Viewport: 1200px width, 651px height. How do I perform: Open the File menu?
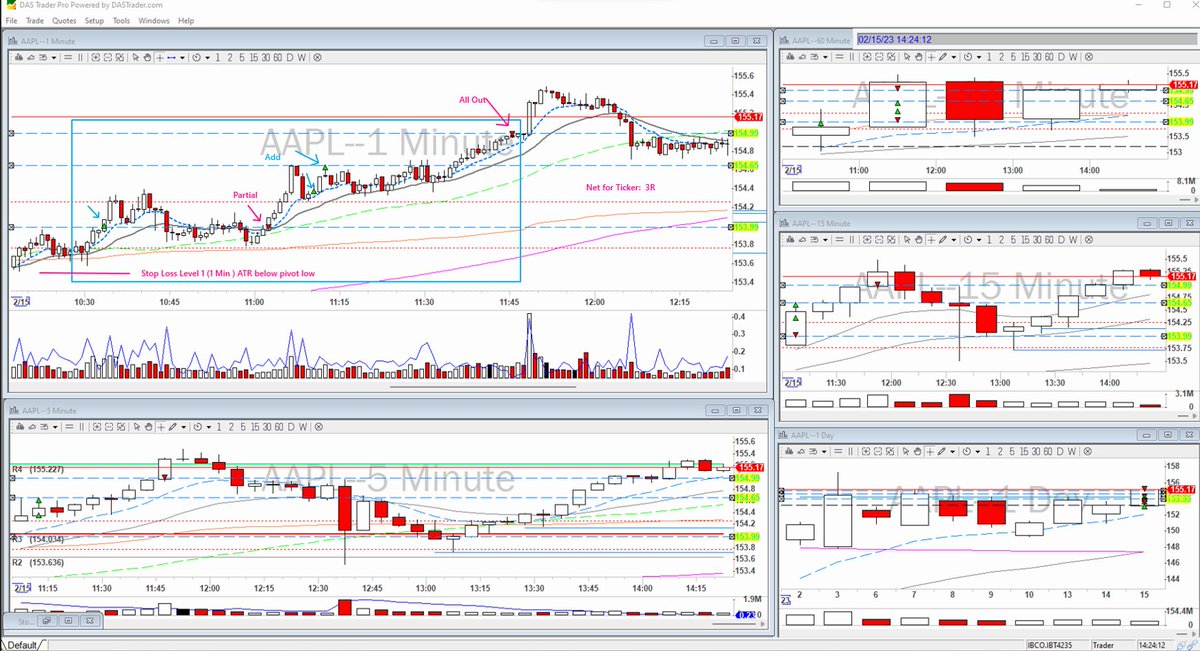click(11, 20)
